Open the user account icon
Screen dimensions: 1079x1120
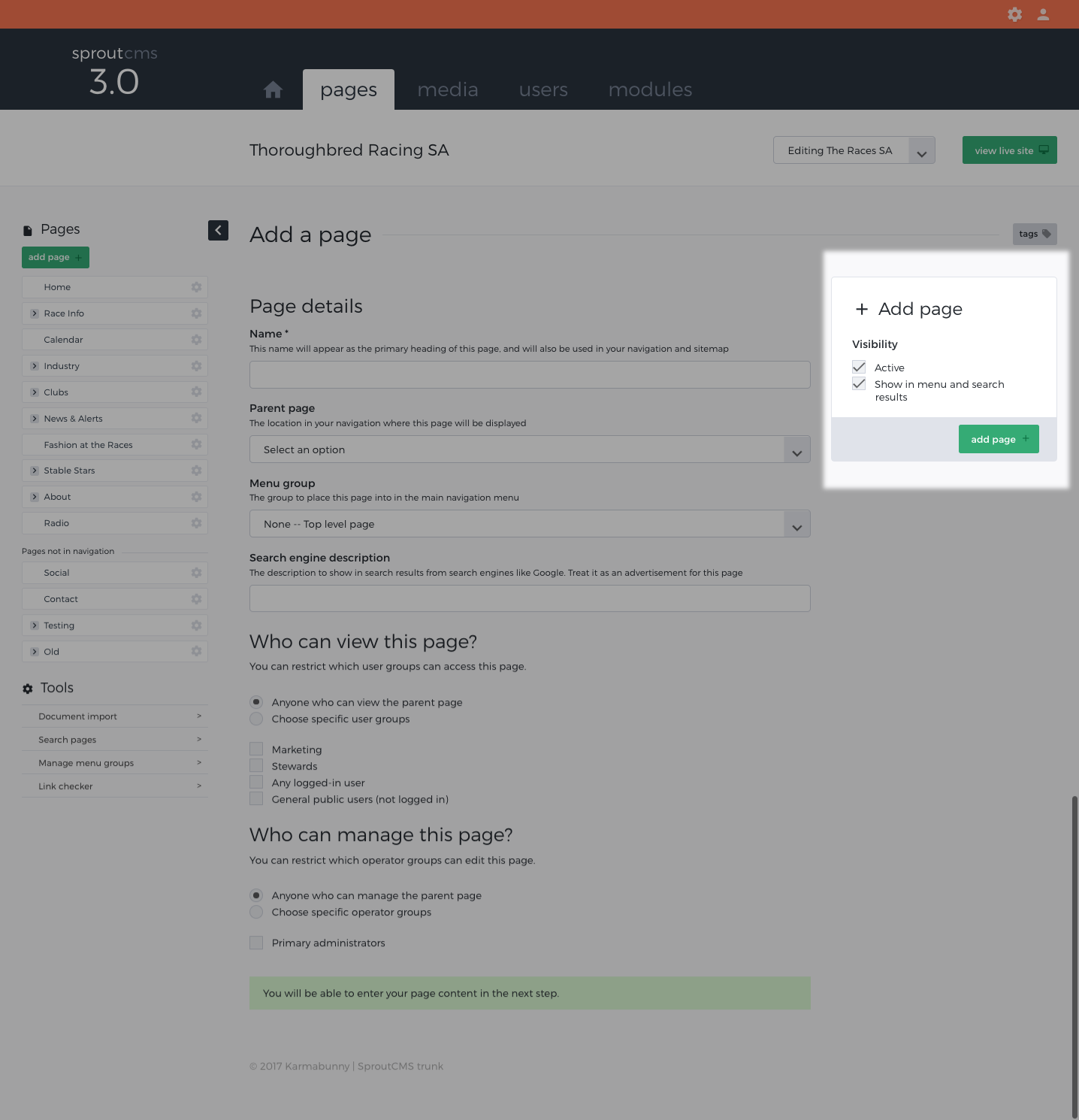point(1043,14)
